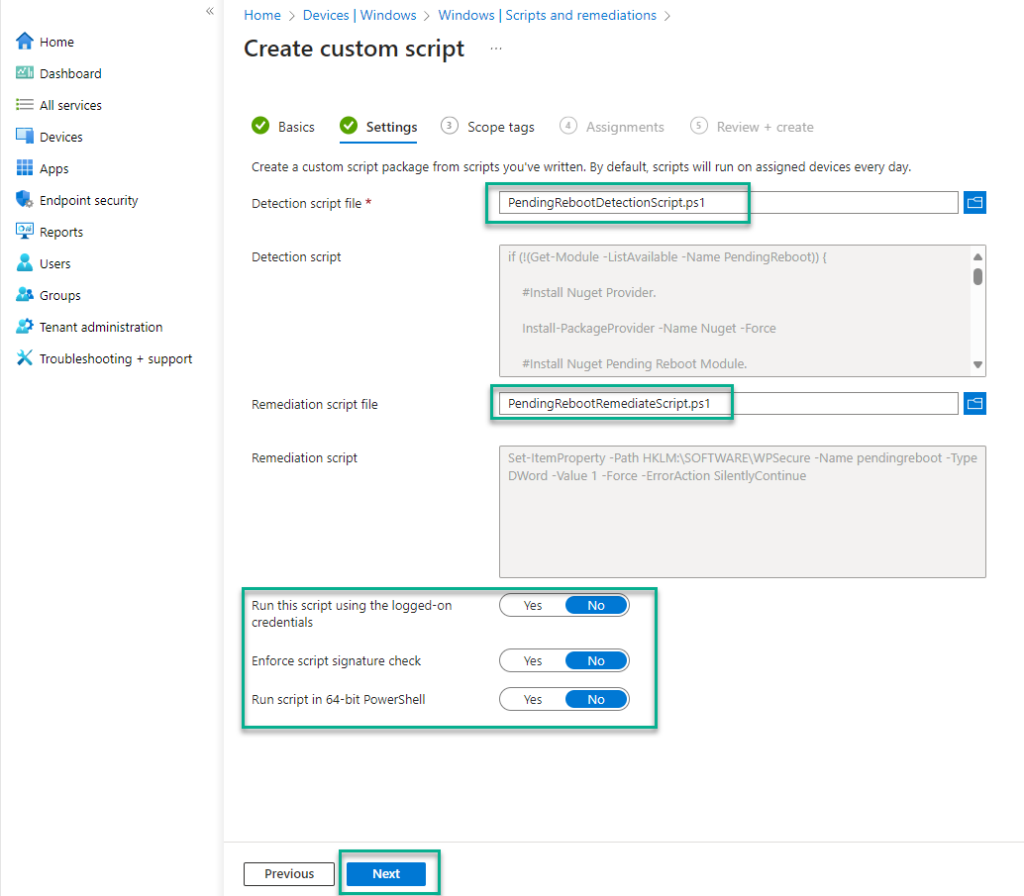
Task: Click the Troubleshooting + support tools icon
Action: coord(25,358)
